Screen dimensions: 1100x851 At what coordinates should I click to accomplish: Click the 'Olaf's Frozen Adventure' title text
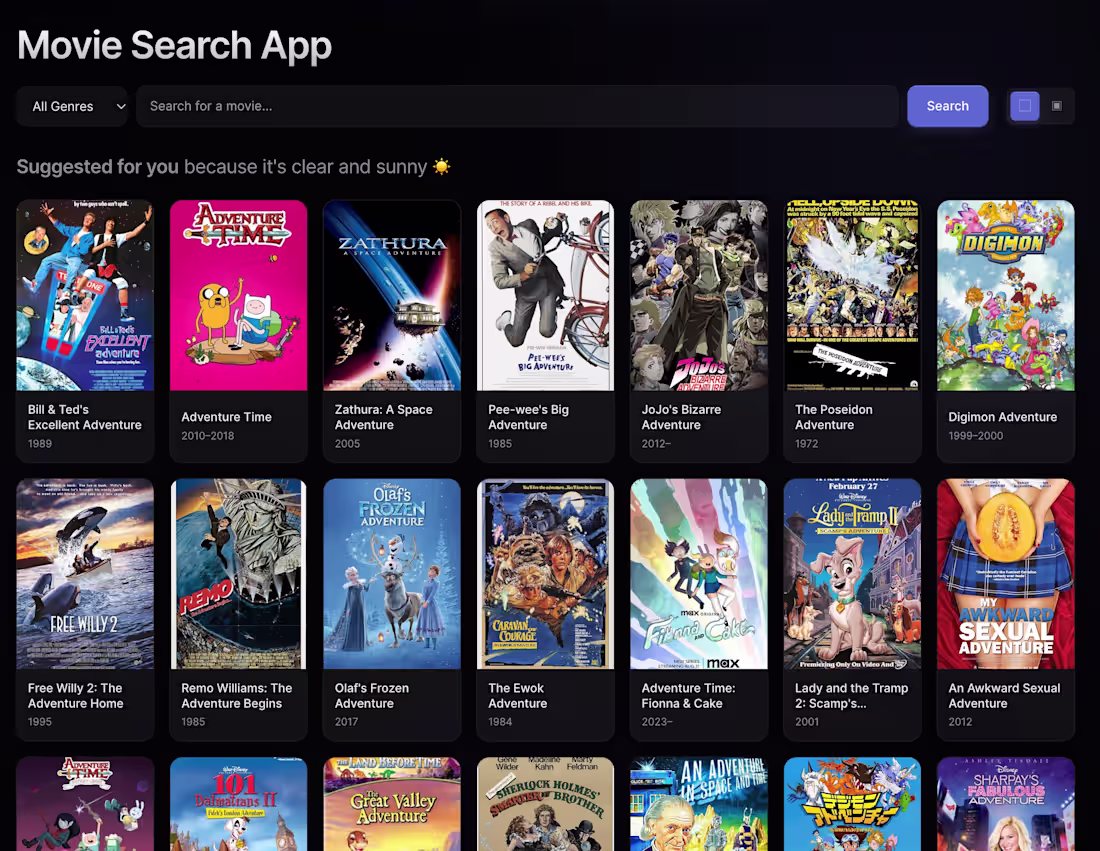point(372,696)
